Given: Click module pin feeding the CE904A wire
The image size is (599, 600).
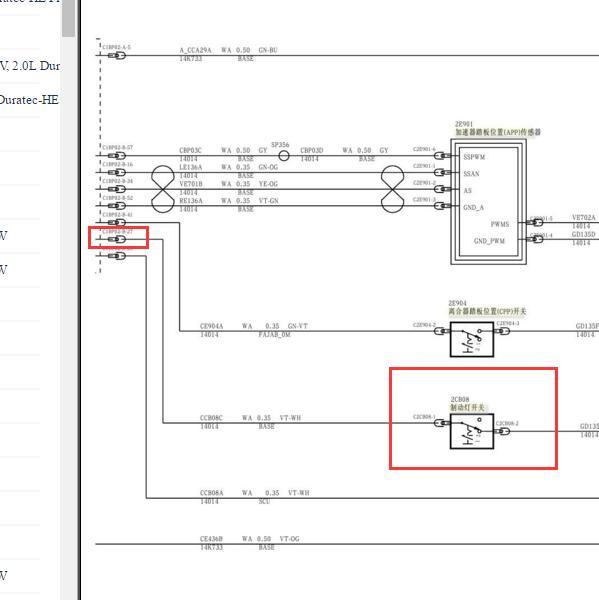Looking at the screenshot, I should (117, 222).
